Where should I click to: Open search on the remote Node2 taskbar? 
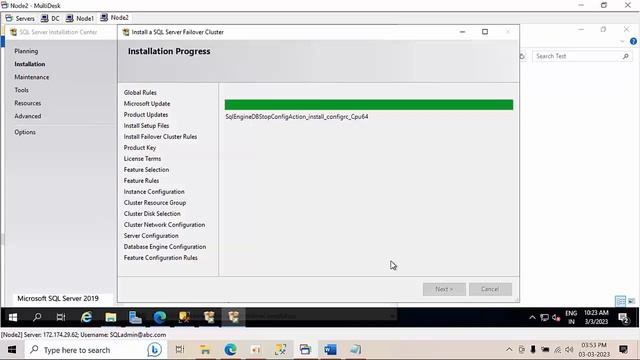pyautogui.click(x=37, y=317)
